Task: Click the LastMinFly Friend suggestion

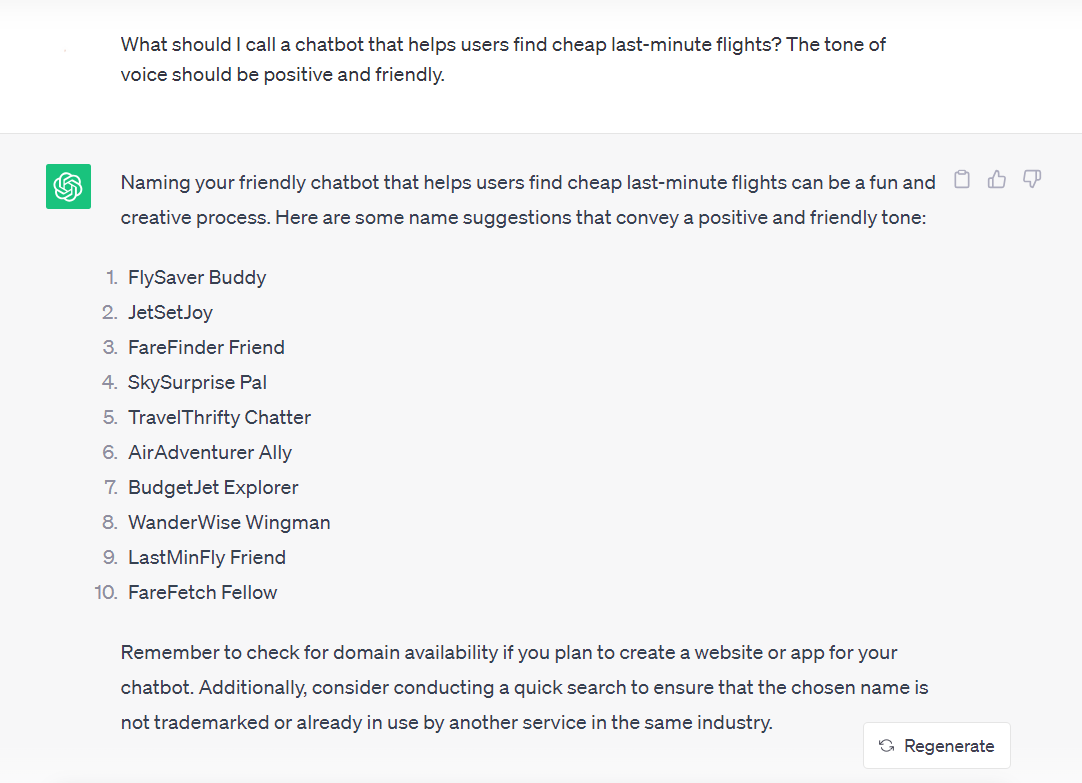Action: click(207, 557)
